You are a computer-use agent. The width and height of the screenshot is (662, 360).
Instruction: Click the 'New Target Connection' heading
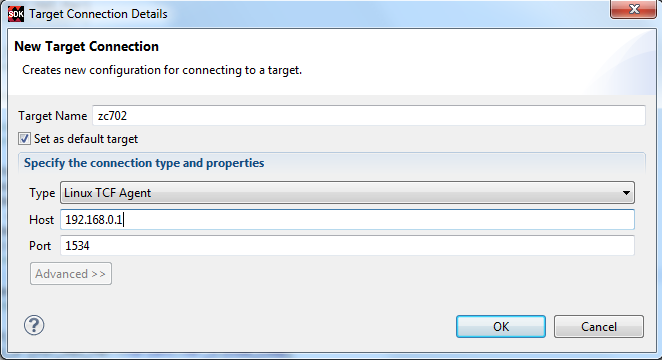pyautogui.click(x=87, y=46)
